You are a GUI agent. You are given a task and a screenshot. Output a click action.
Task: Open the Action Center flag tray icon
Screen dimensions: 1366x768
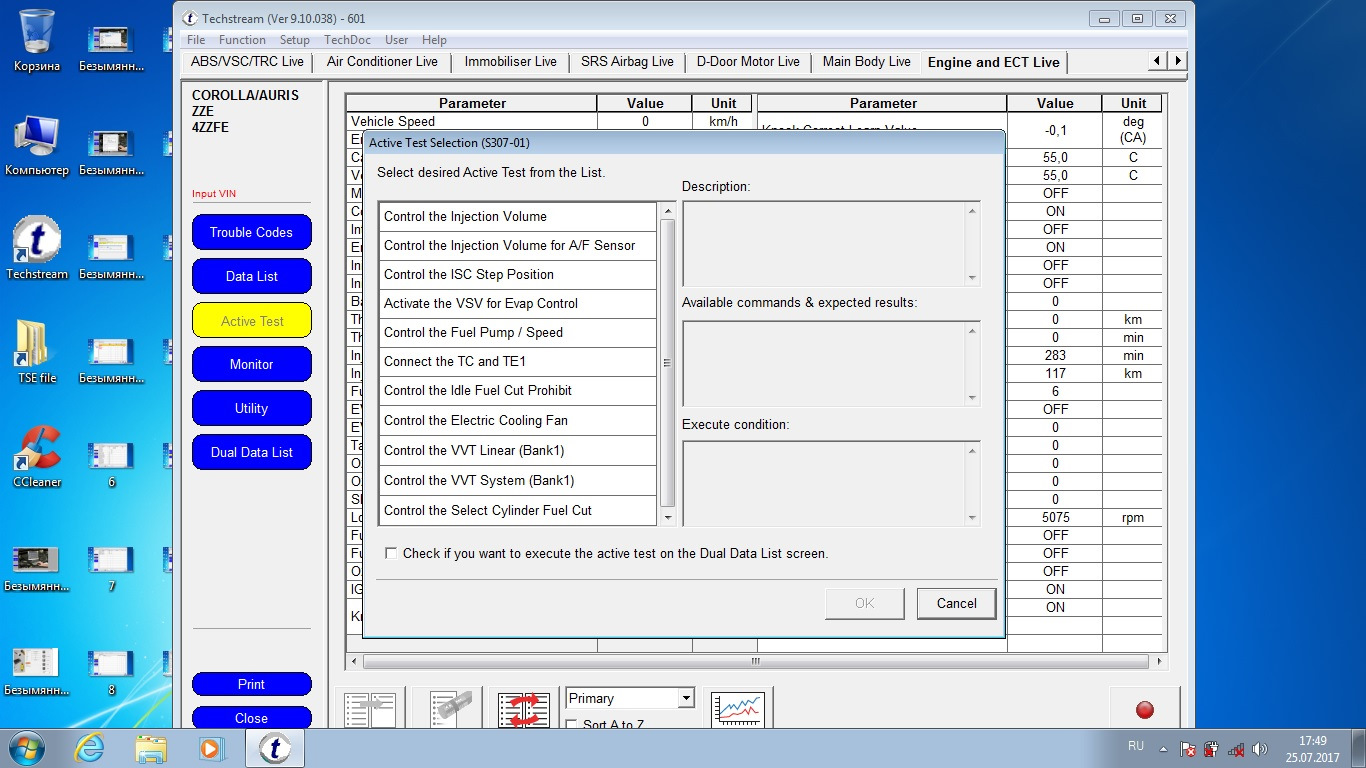point(1188,748)
